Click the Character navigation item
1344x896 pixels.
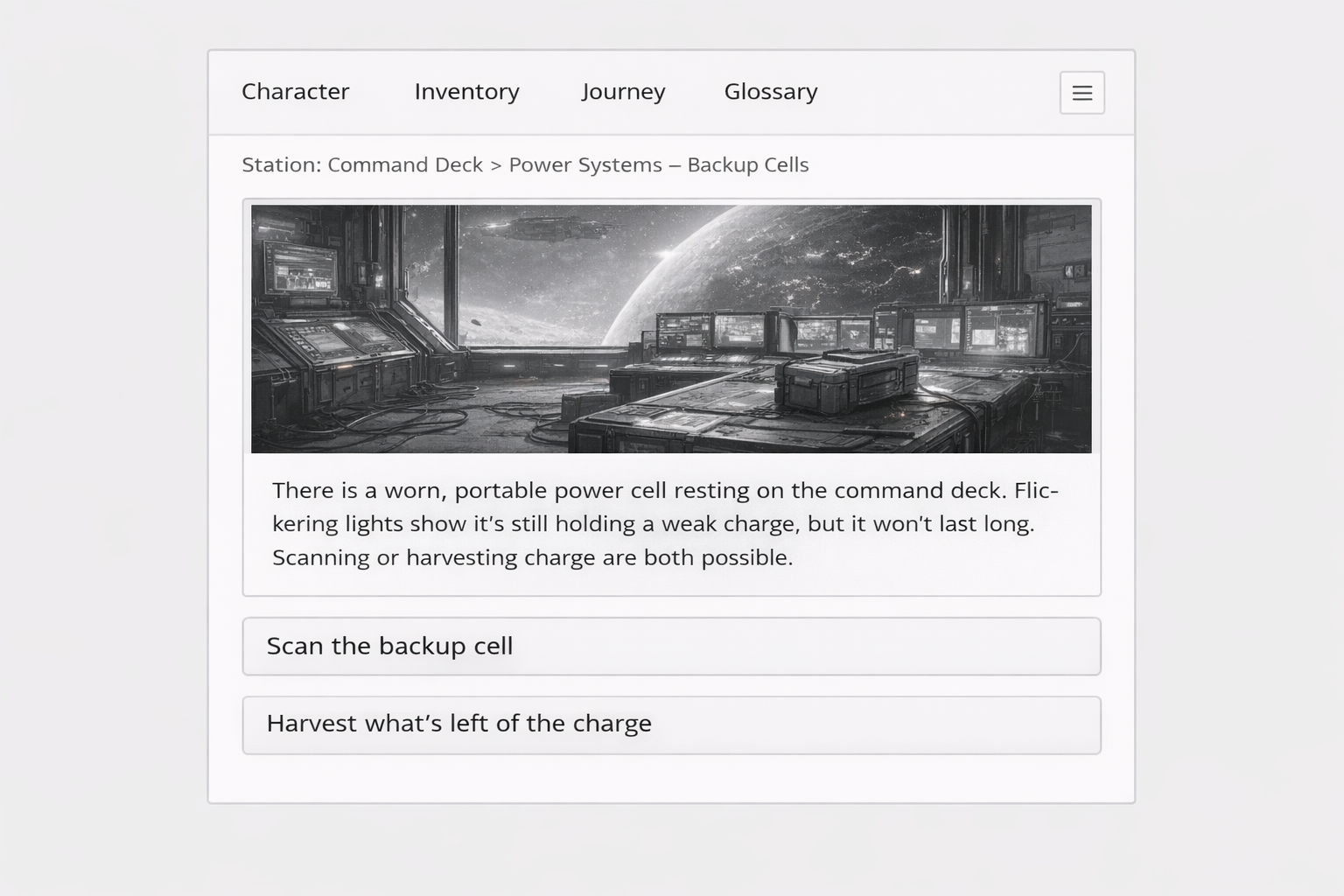click(x=296, y=92)
